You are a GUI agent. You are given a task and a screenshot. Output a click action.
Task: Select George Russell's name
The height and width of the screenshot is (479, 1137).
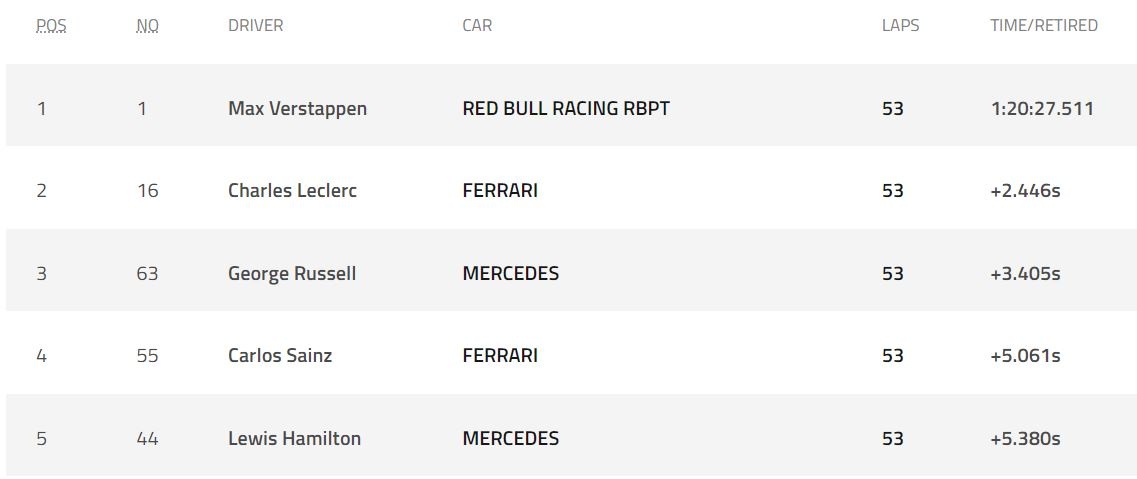click(x=291, y=273)
